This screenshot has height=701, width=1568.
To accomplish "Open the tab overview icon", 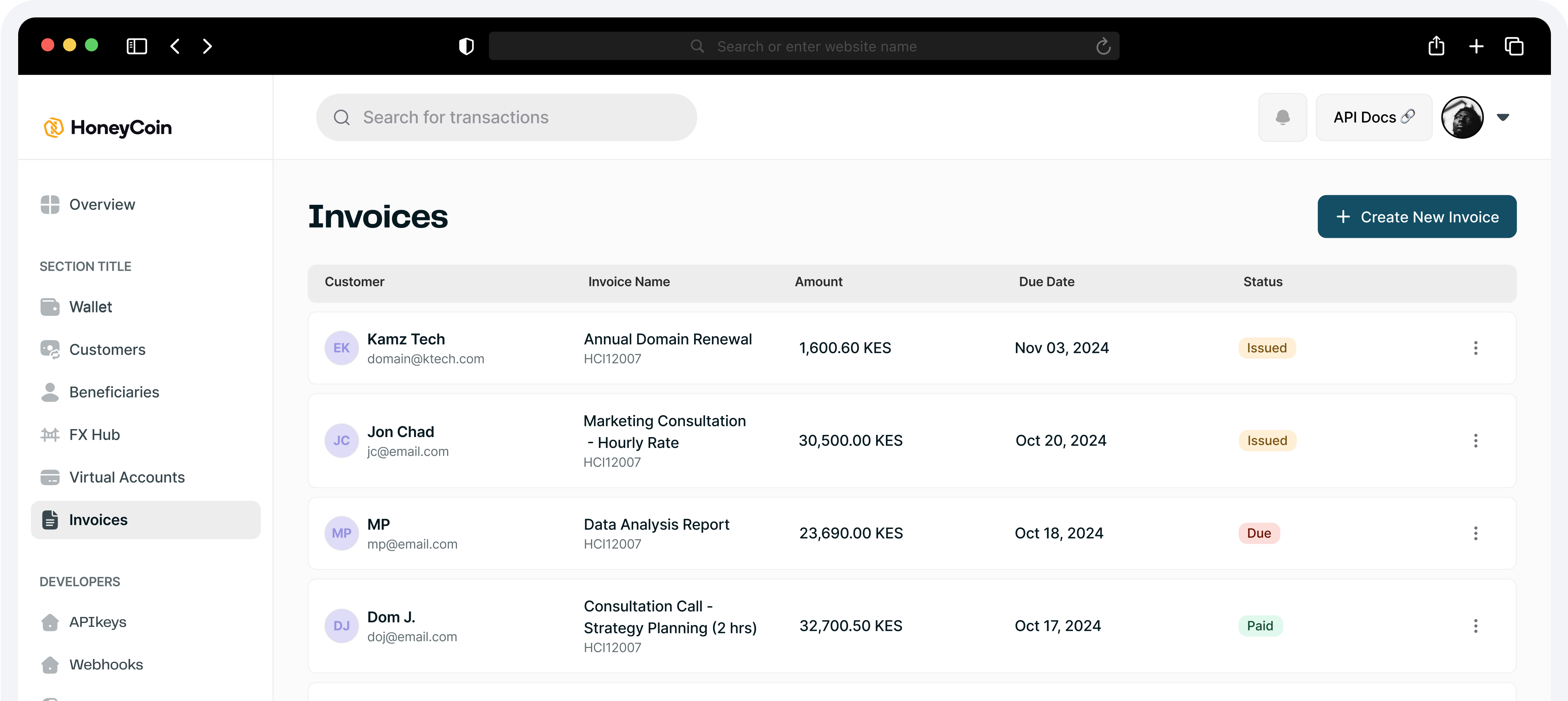I will point(1514,46).
